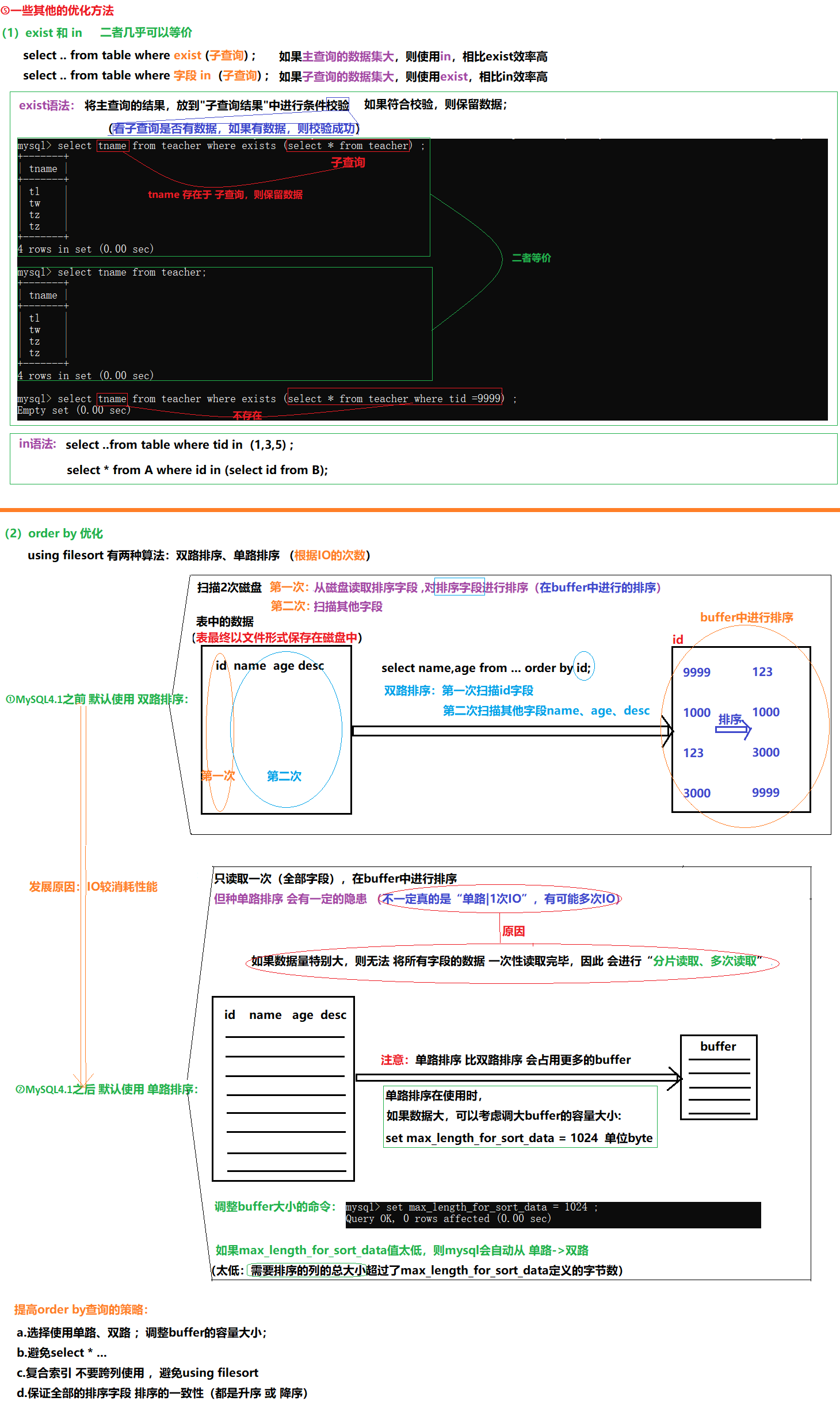This screenshot has height=1405, width=840.
Task: Click the red 不存在 annotation
Action: (247, 415)
